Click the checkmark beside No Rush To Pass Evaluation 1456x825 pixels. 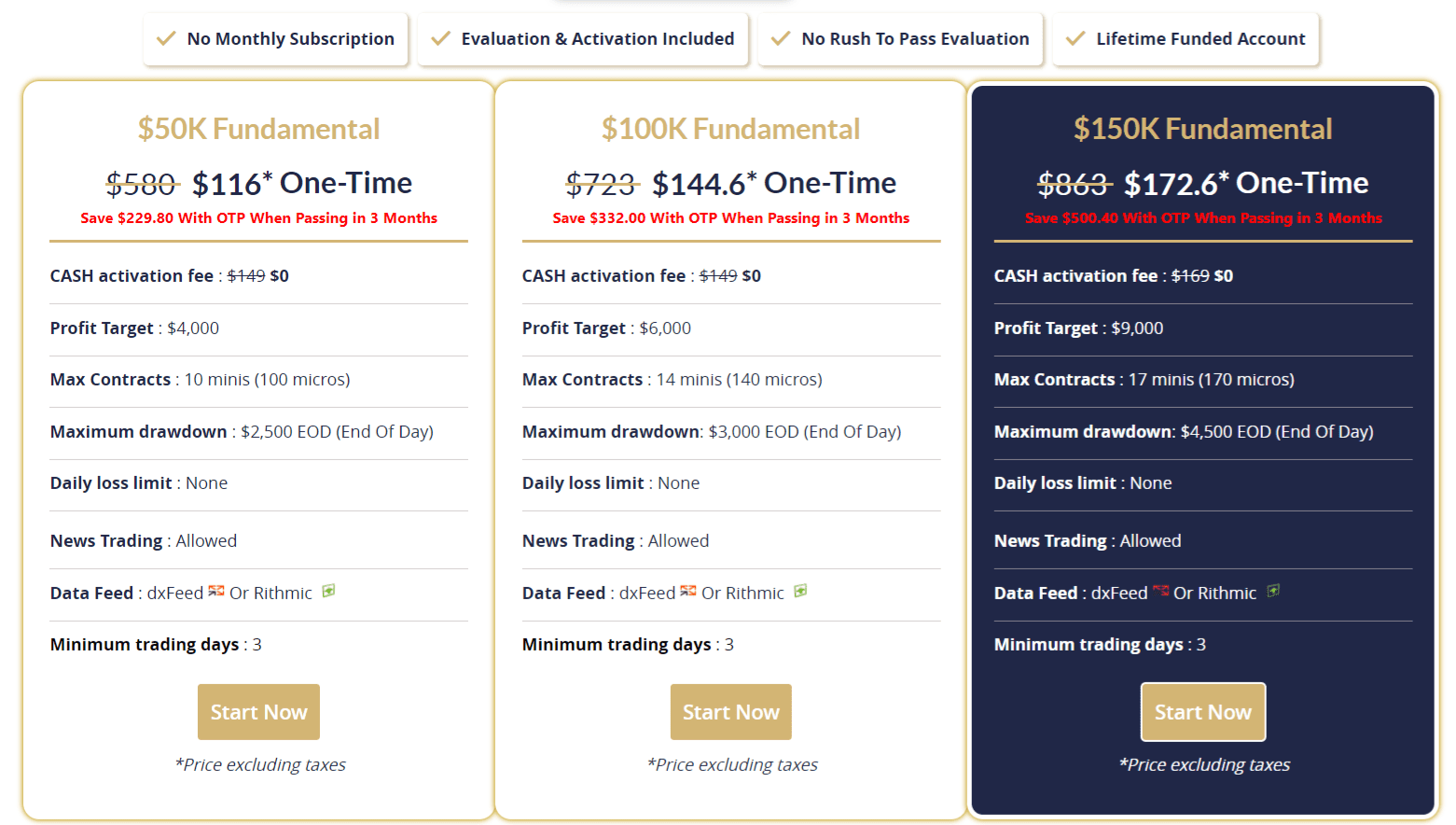coord(781,39)
